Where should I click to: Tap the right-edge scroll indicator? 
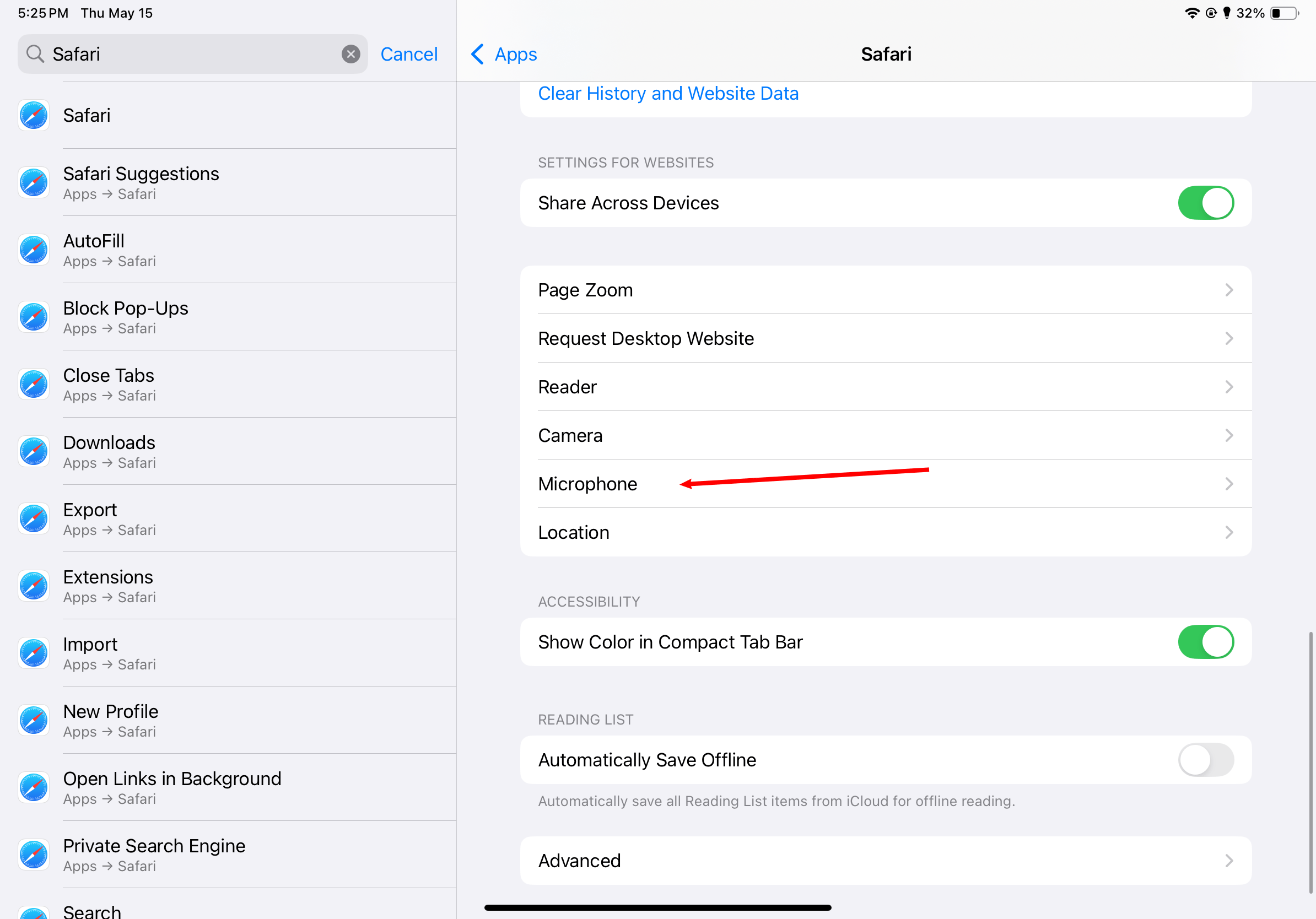pyautogui.click(x=1310, y=762)
